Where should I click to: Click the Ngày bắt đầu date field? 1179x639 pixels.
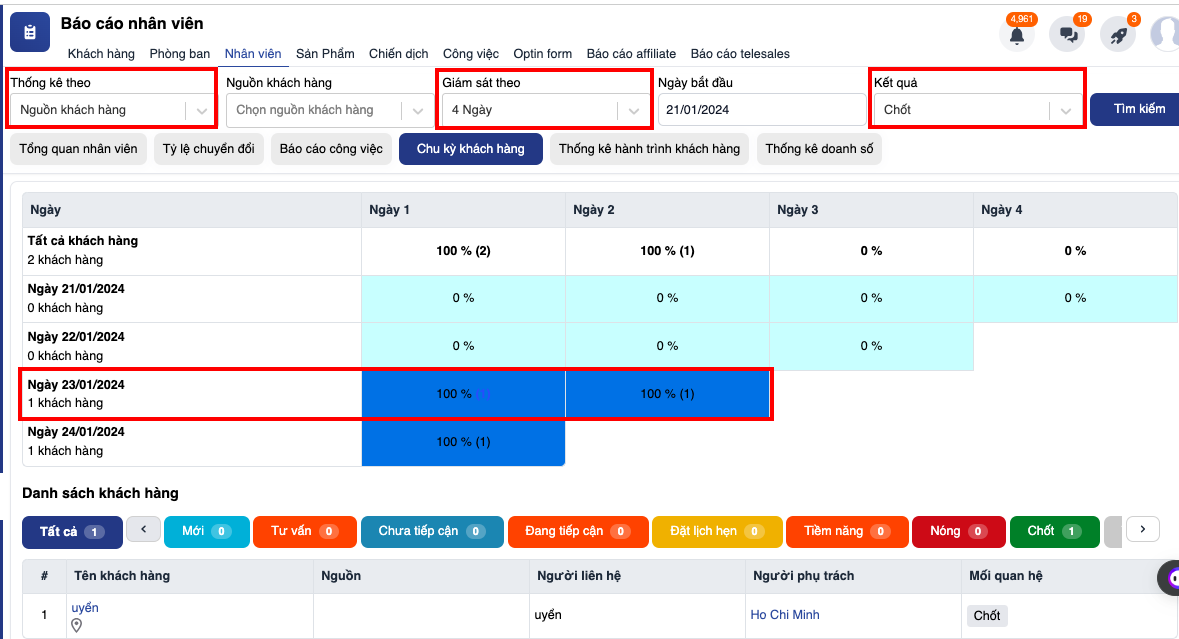(x=761, y=110)
